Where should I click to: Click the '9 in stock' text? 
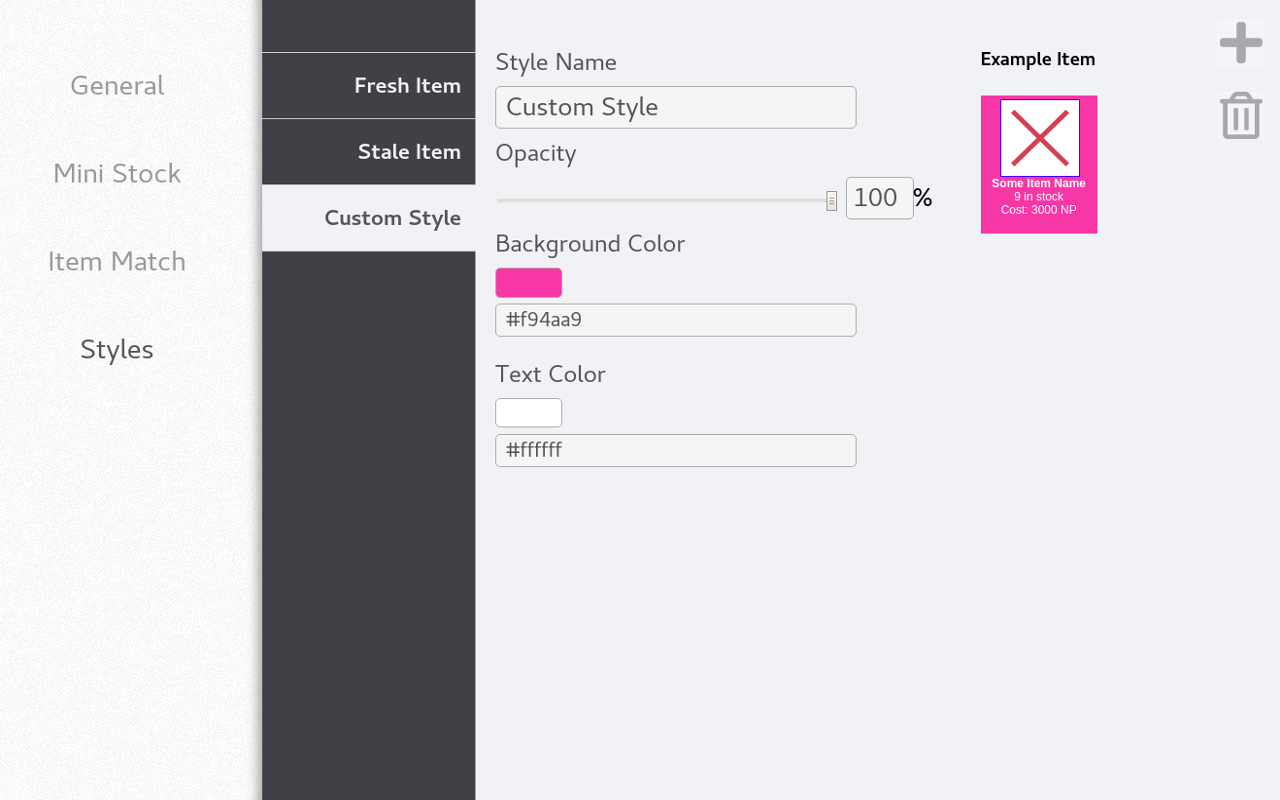(x=1039, y=197)
